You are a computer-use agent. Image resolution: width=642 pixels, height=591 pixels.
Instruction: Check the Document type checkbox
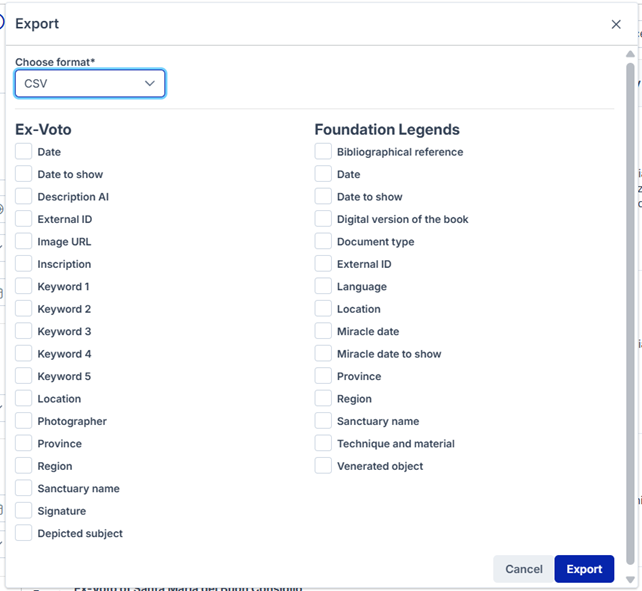[323, 242]
